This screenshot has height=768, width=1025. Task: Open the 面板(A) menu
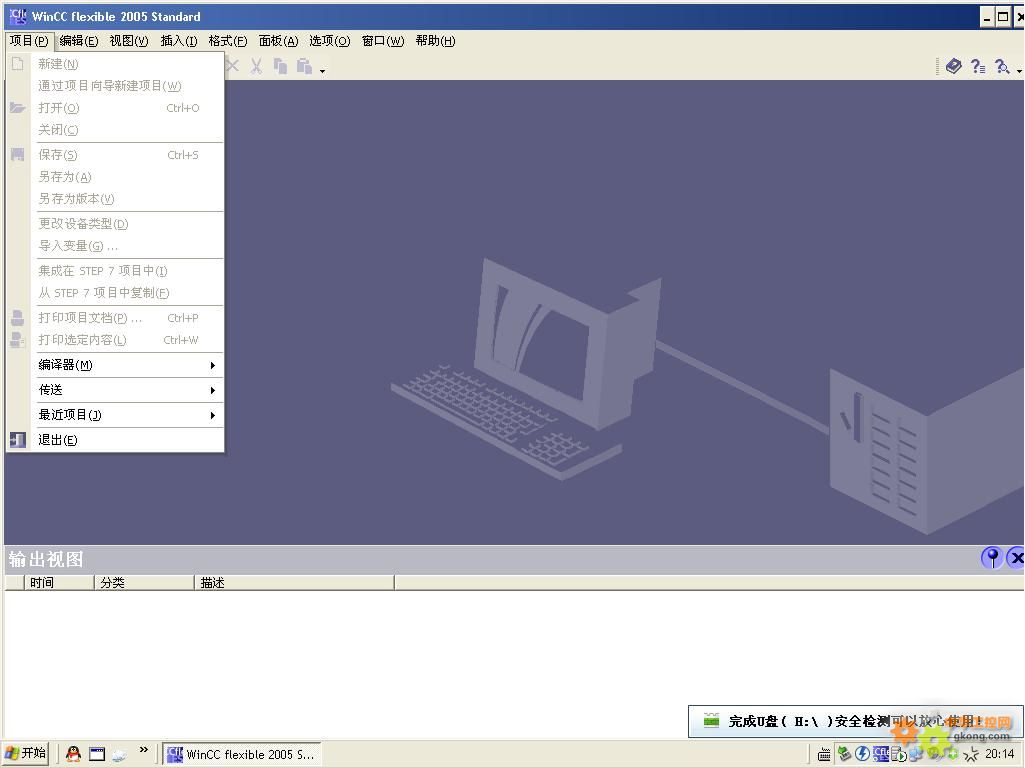tap(278, 41)
